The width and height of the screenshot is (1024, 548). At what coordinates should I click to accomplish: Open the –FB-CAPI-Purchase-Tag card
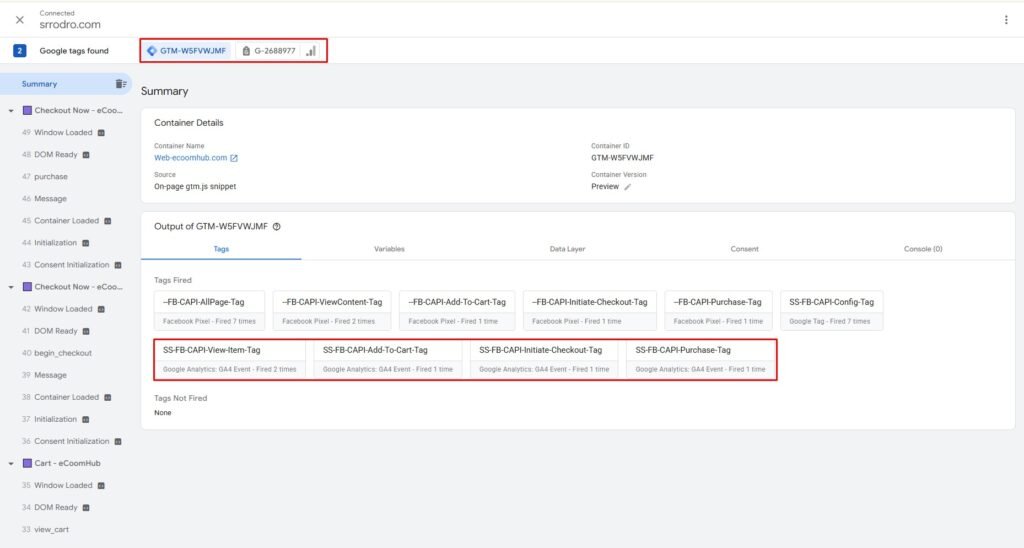pyautogui.click(x=718, y=311)
